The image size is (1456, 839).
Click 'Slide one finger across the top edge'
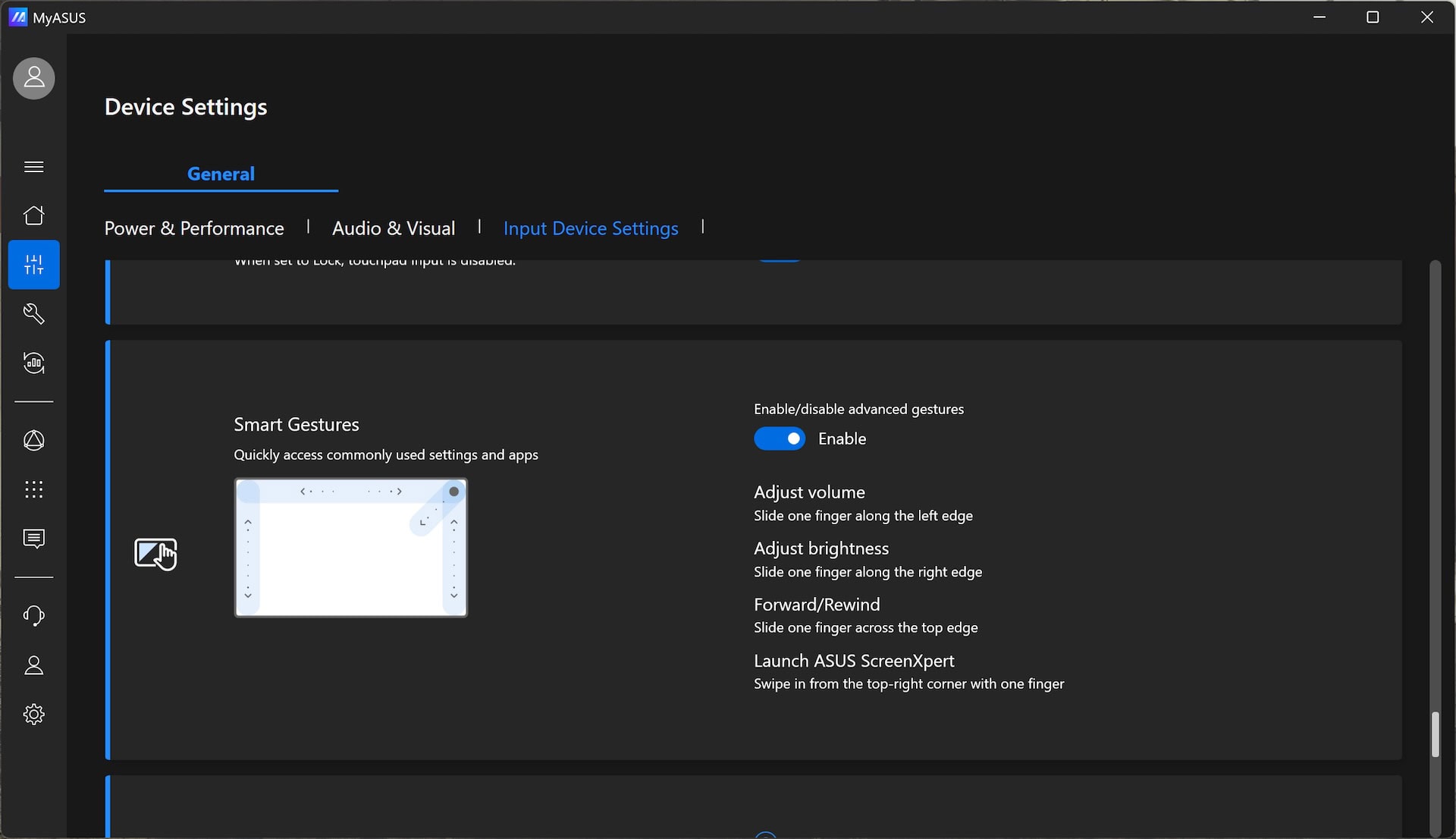[865, 627]
